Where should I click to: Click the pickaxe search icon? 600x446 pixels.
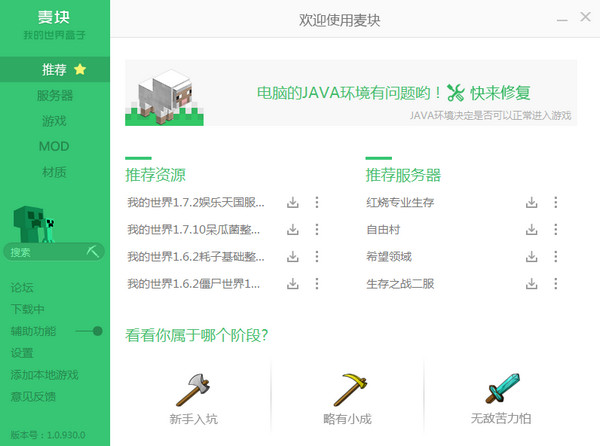pyautogui.click(x=93, y=252)
